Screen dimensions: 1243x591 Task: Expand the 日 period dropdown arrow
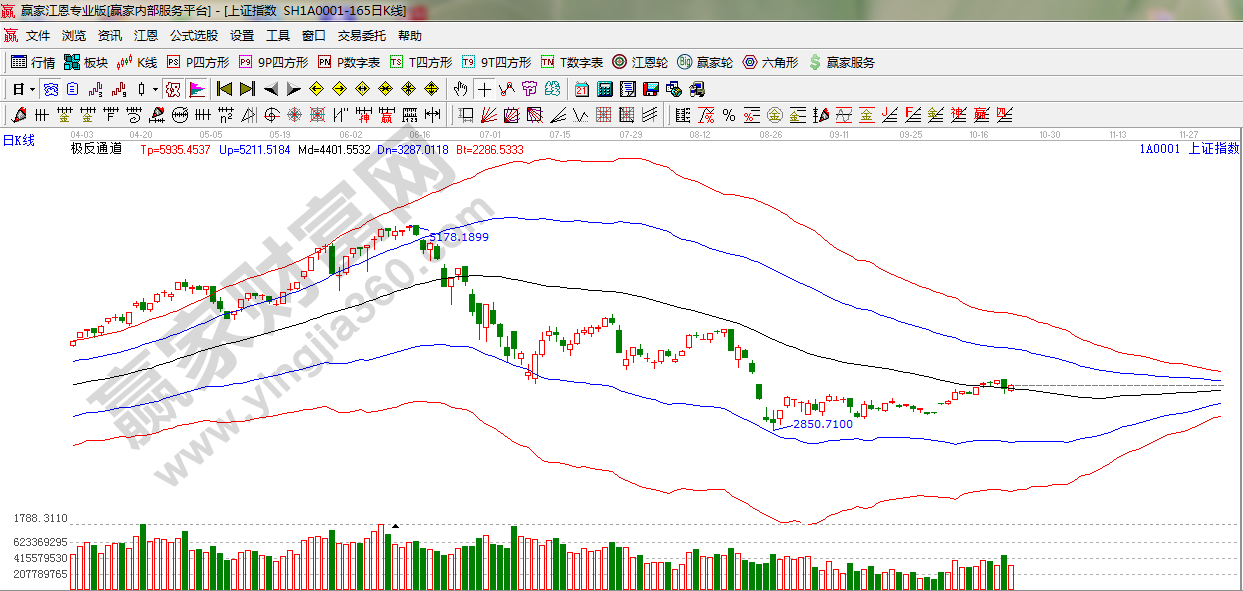click(x=32, y=89)
